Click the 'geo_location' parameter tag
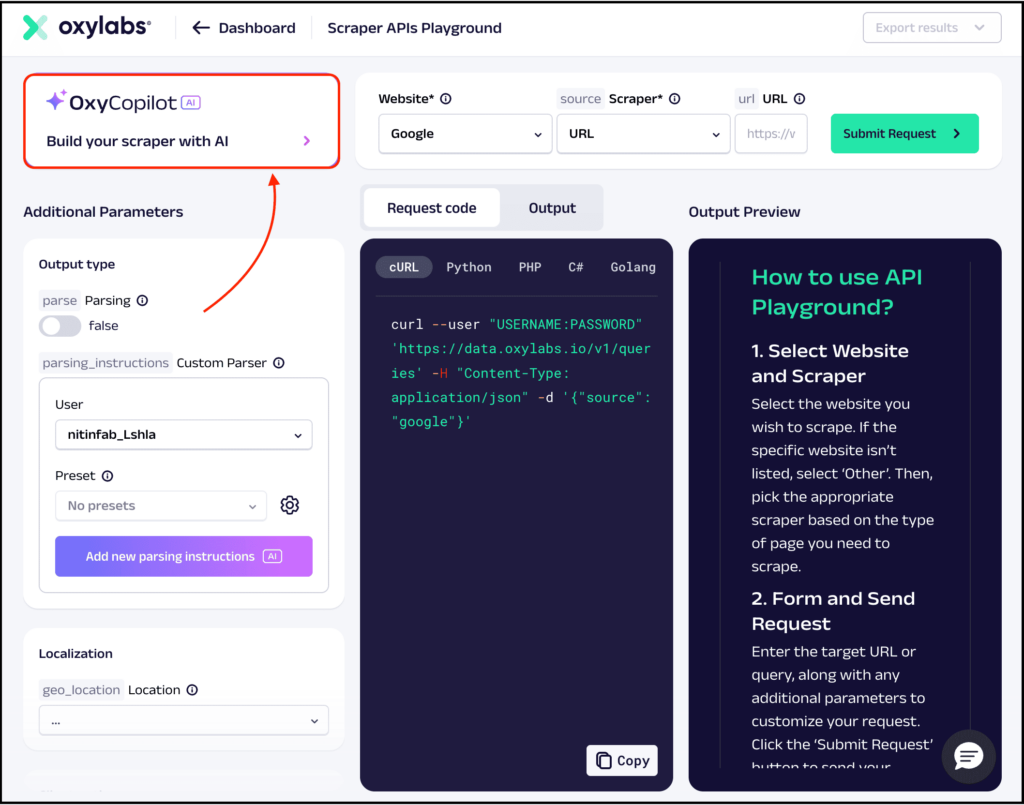The image size is (1024, 805). pos(82,690)
